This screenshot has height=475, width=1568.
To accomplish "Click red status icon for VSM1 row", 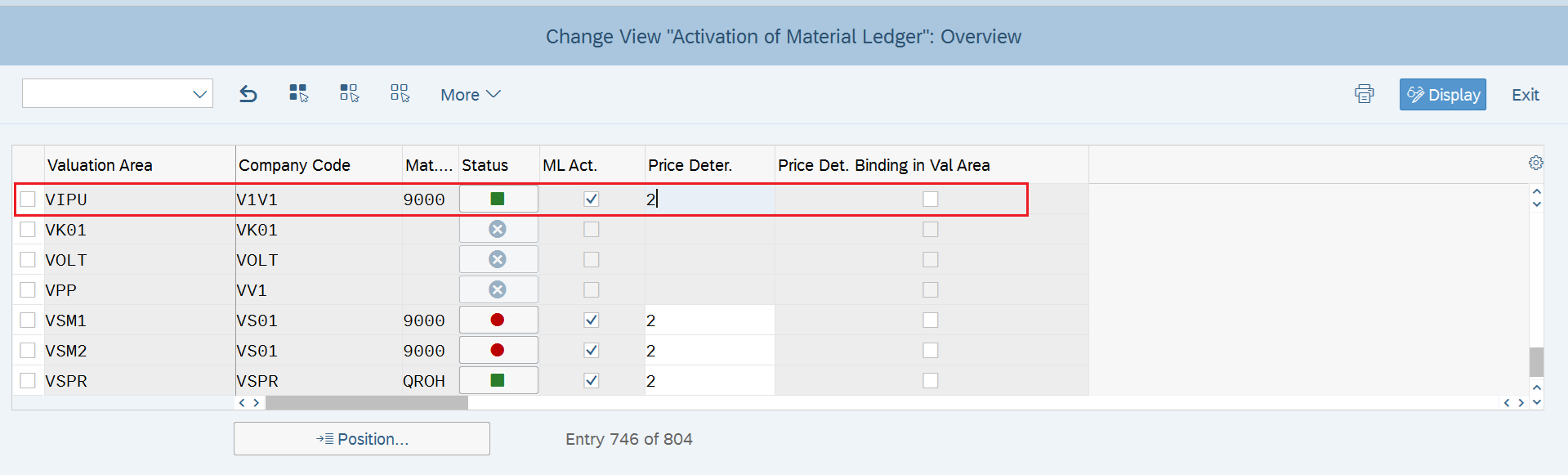I will (x=498, y=320).
